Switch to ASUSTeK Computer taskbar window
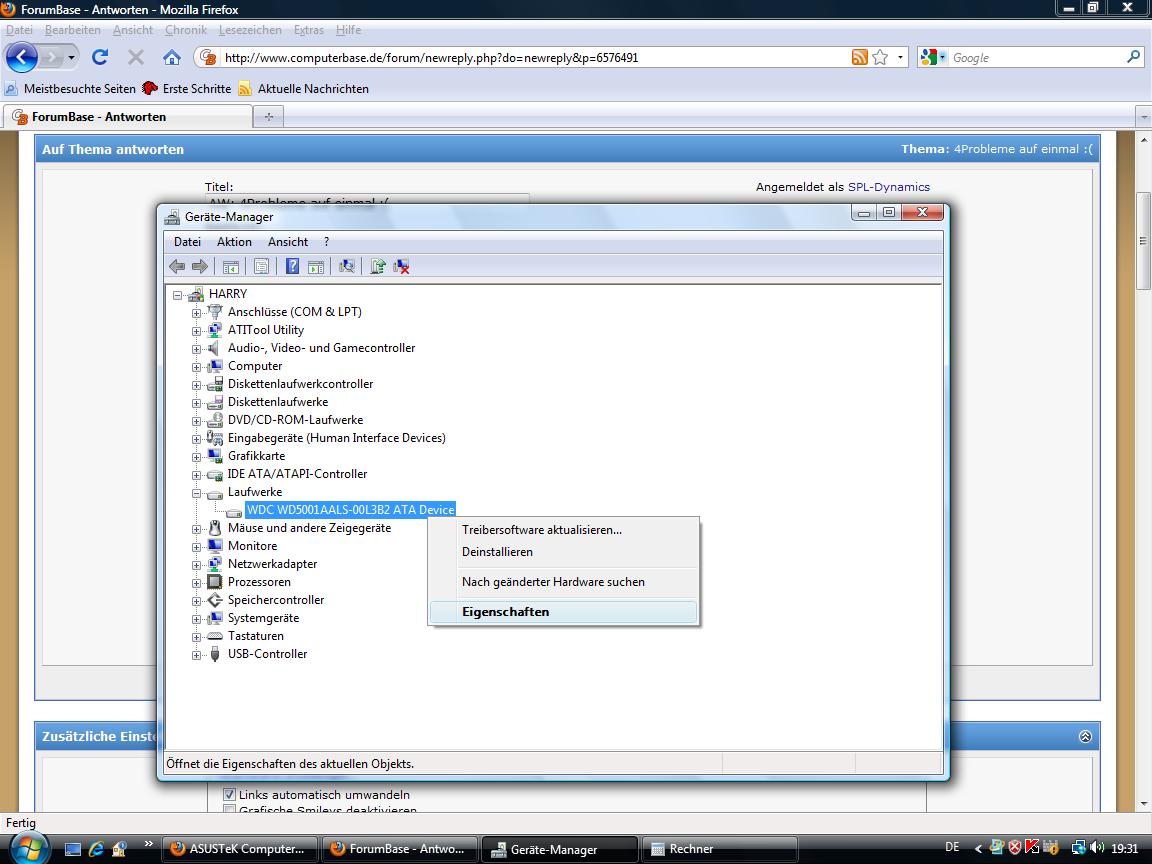Image resolution: width=1152 pixels, height=864 pixels. [239, 849]
